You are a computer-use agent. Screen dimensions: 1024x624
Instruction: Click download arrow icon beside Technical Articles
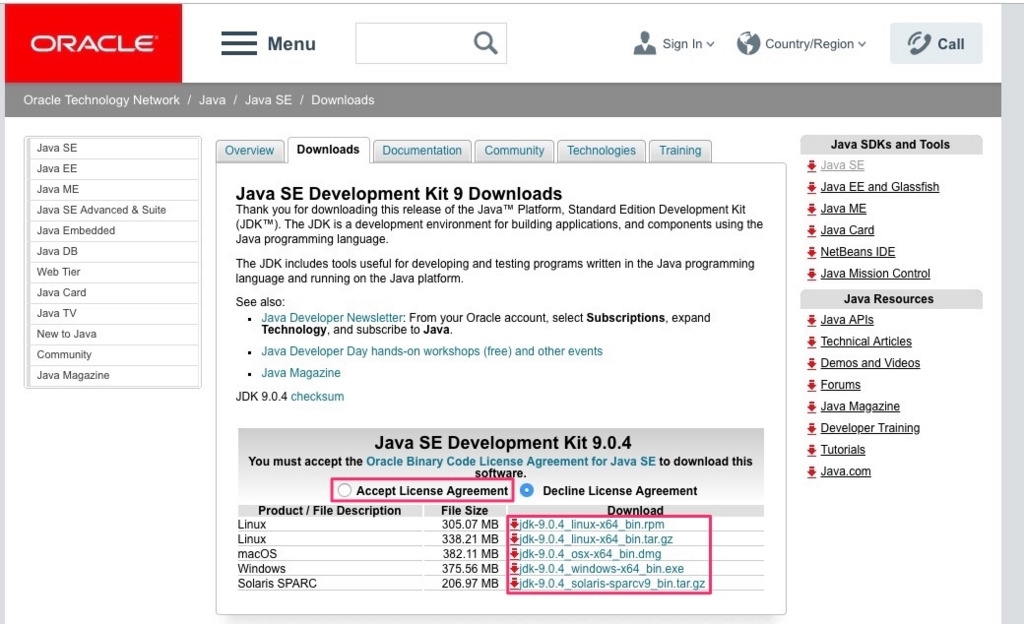click(x=811, y=342)
